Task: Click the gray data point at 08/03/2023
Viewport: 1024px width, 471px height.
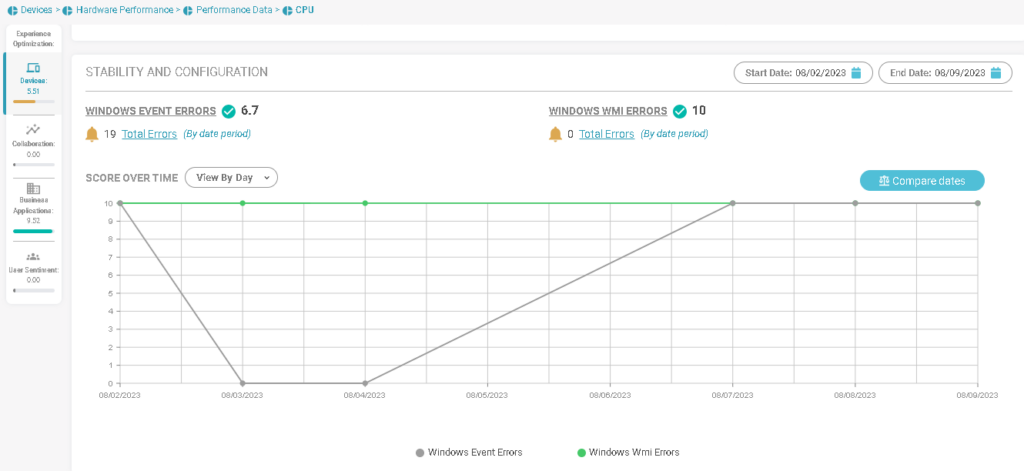Action: [242, 383]
